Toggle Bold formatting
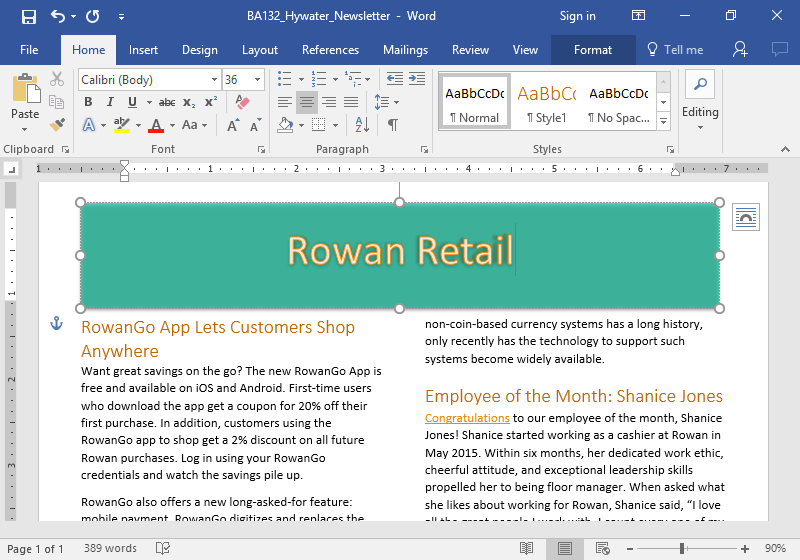Screen dimensions: 800x560 click(88, 102)
